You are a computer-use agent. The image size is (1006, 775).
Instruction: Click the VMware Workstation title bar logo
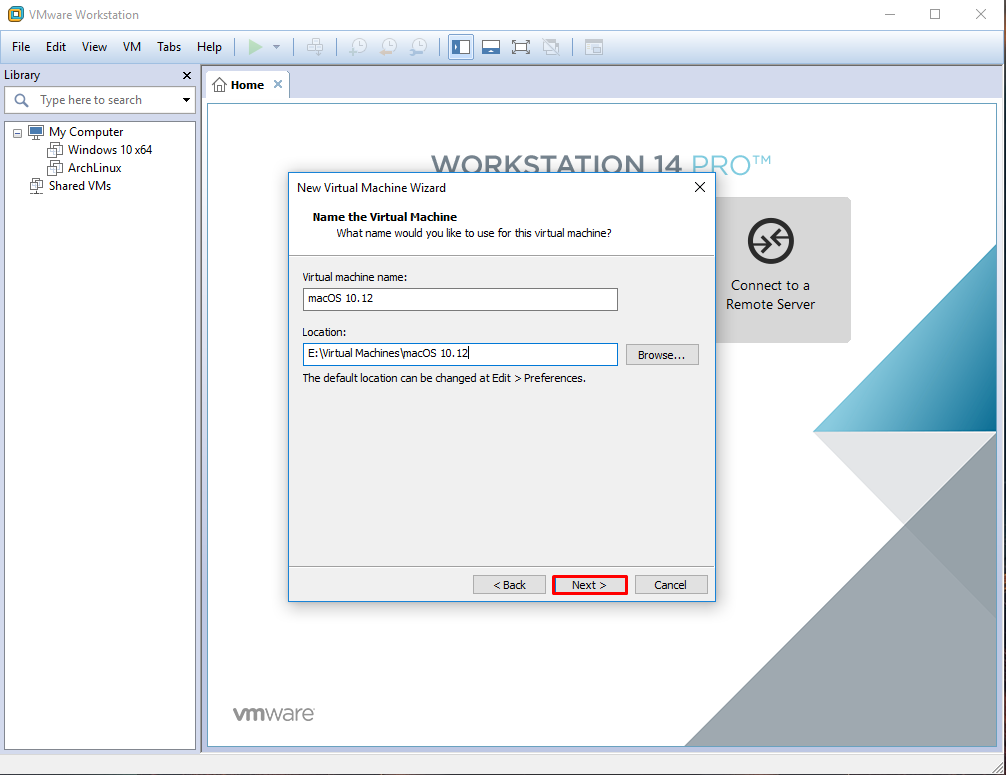tap(15, 14)
